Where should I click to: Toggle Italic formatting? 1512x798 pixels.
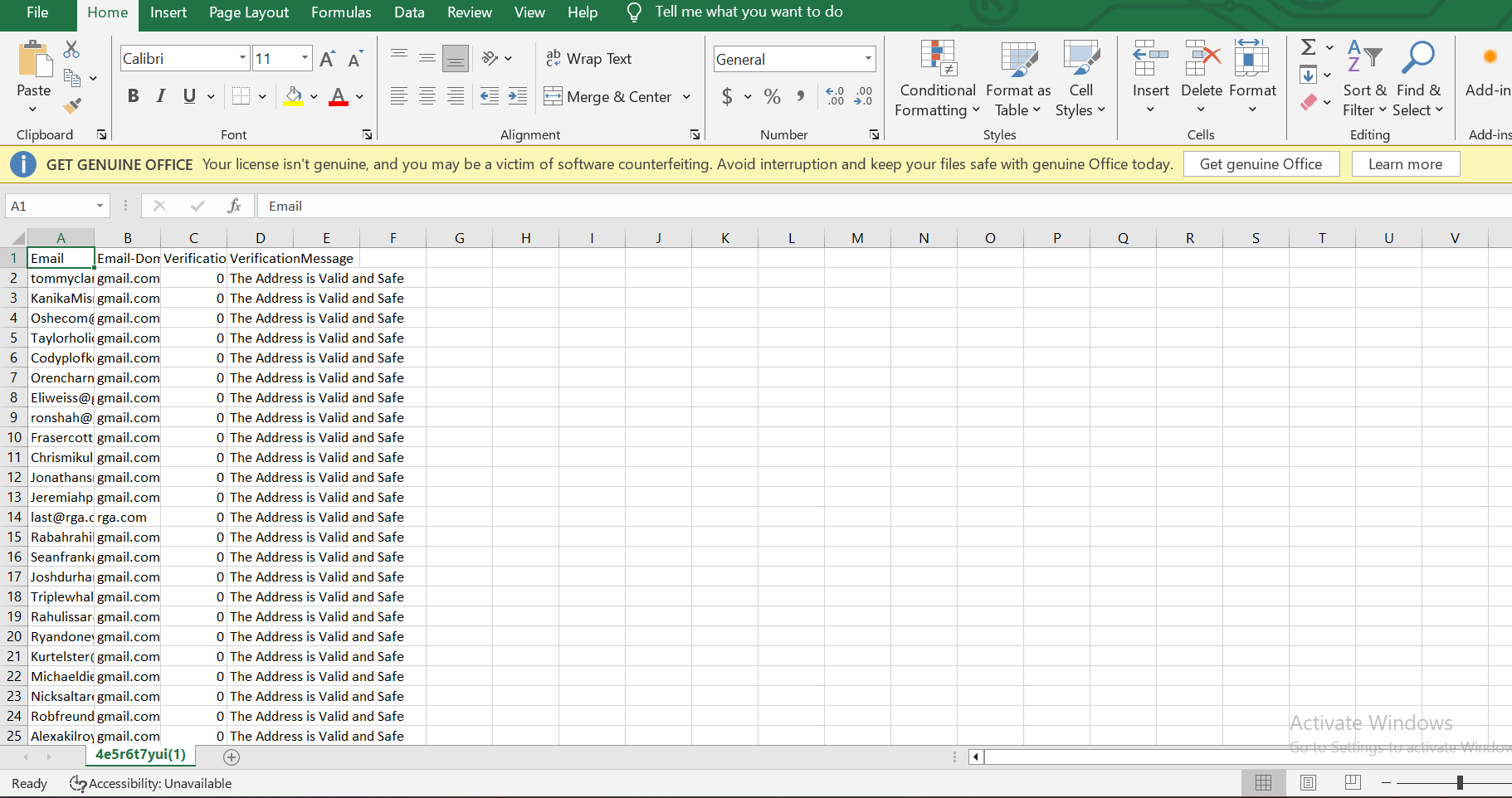(161, 96)
